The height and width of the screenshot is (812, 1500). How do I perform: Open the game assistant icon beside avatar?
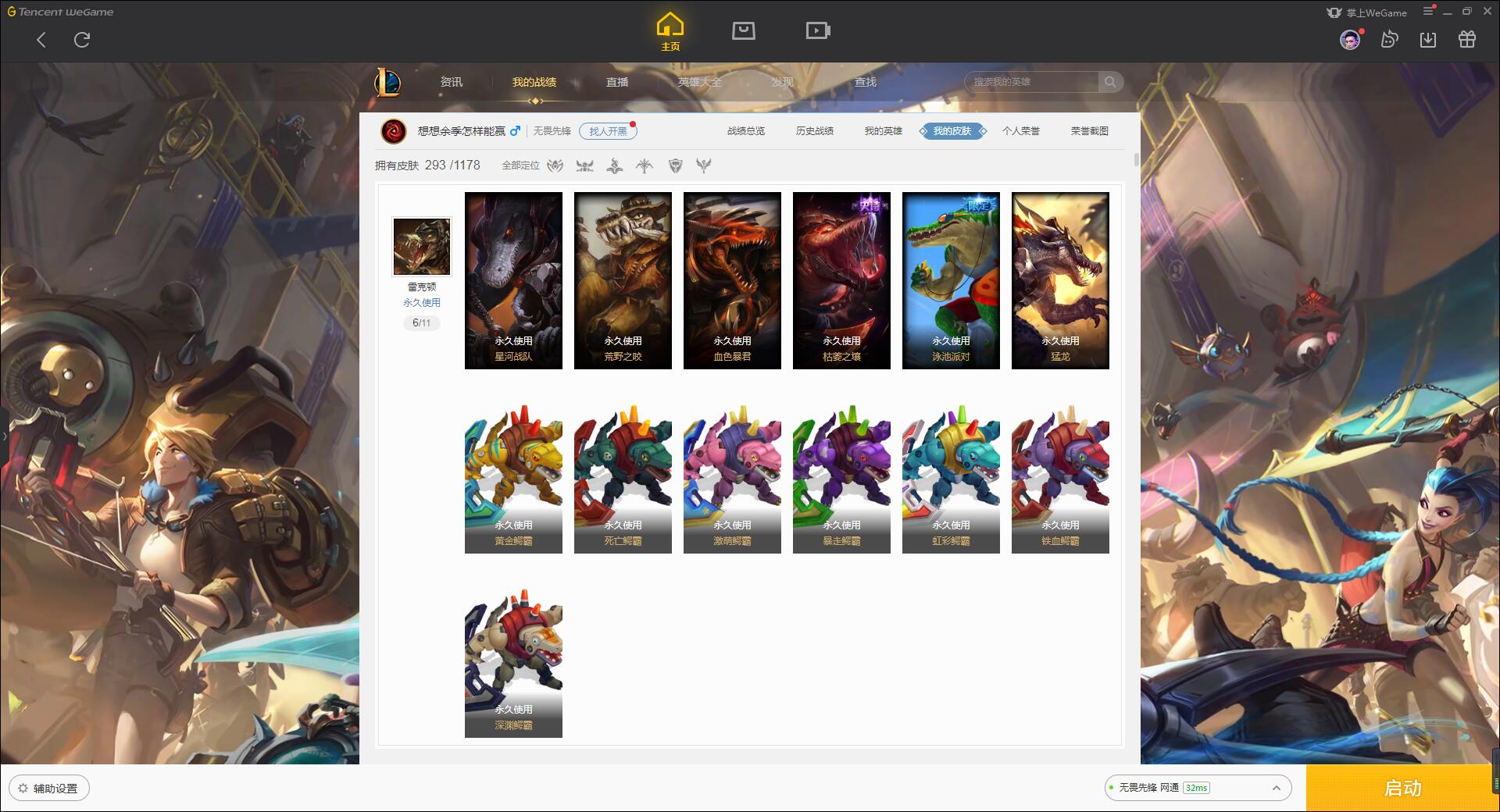click(1389, 40)
